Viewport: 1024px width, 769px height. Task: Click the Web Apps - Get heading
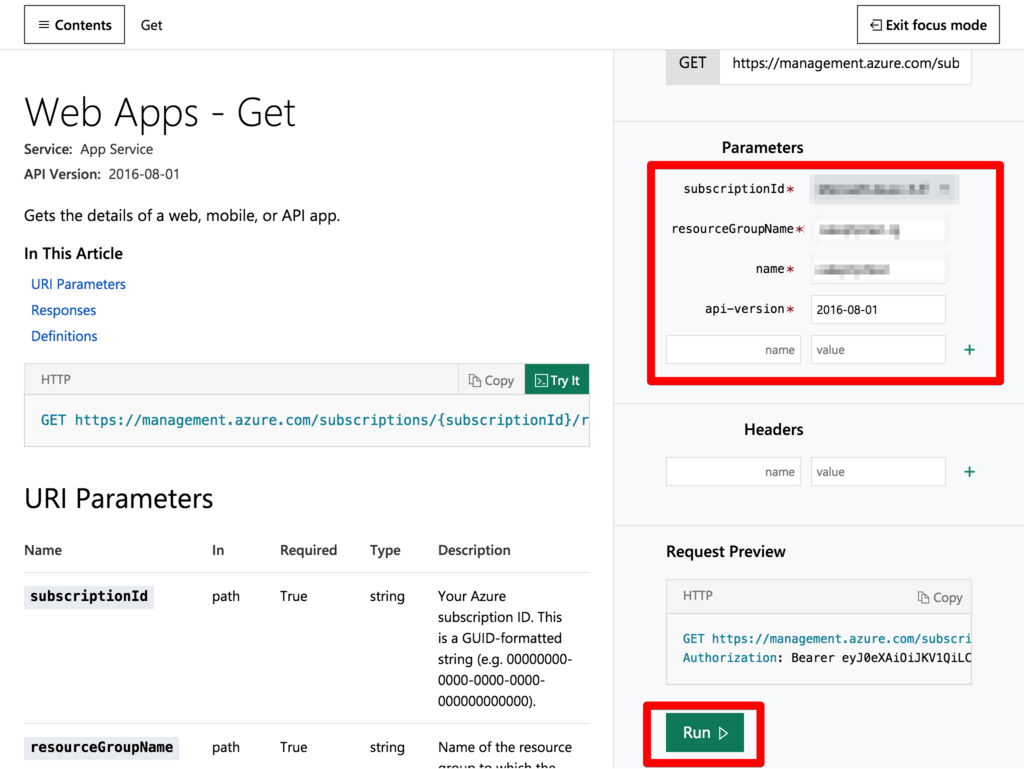coord(160,112)
